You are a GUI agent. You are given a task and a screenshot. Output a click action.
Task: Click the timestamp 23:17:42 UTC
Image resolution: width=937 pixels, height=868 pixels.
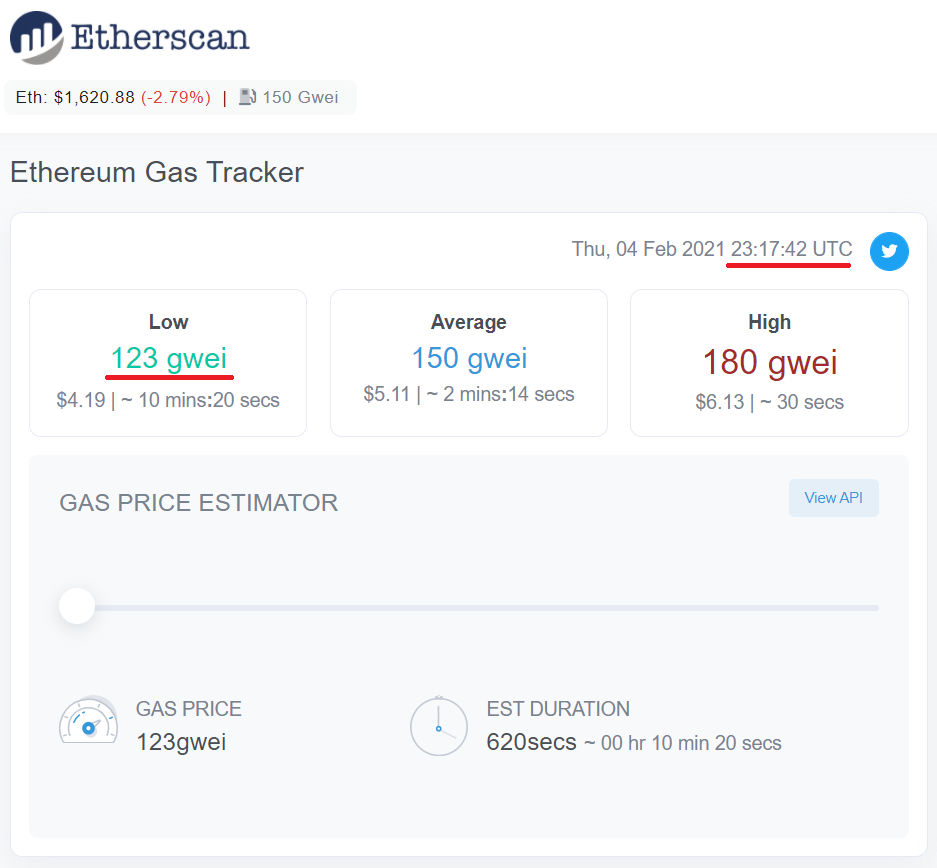(791, 249)
